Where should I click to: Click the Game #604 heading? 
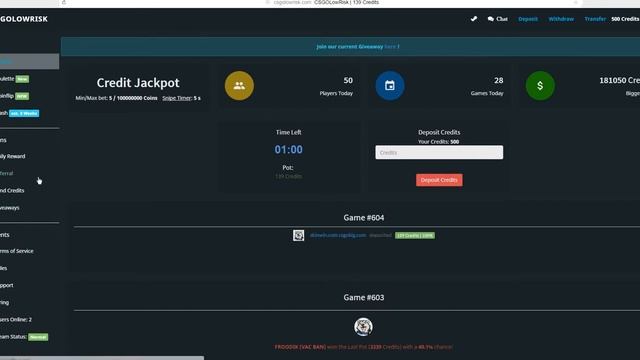pos(364,218)
